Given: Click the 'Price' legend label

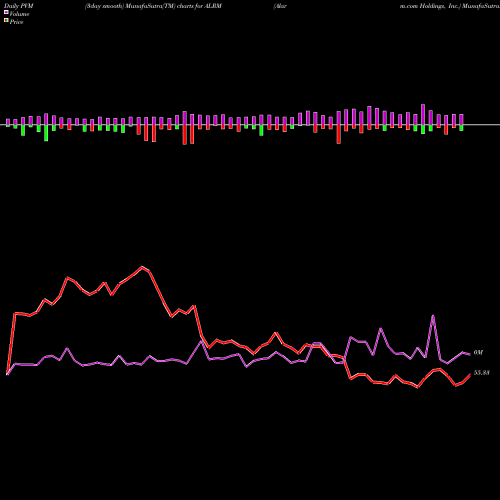Looking at the screenshot, I should [x=16, y=22].
